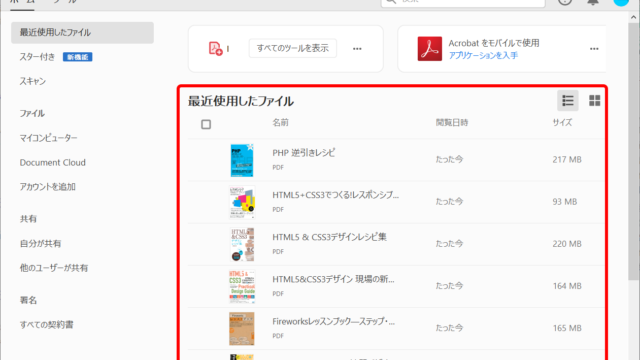Click the HTML5+CSS3でつくる!レスポンシブ thumbnail
This screenshot has width=640, height=360.
pyautogui.click(x=242, y=202)
